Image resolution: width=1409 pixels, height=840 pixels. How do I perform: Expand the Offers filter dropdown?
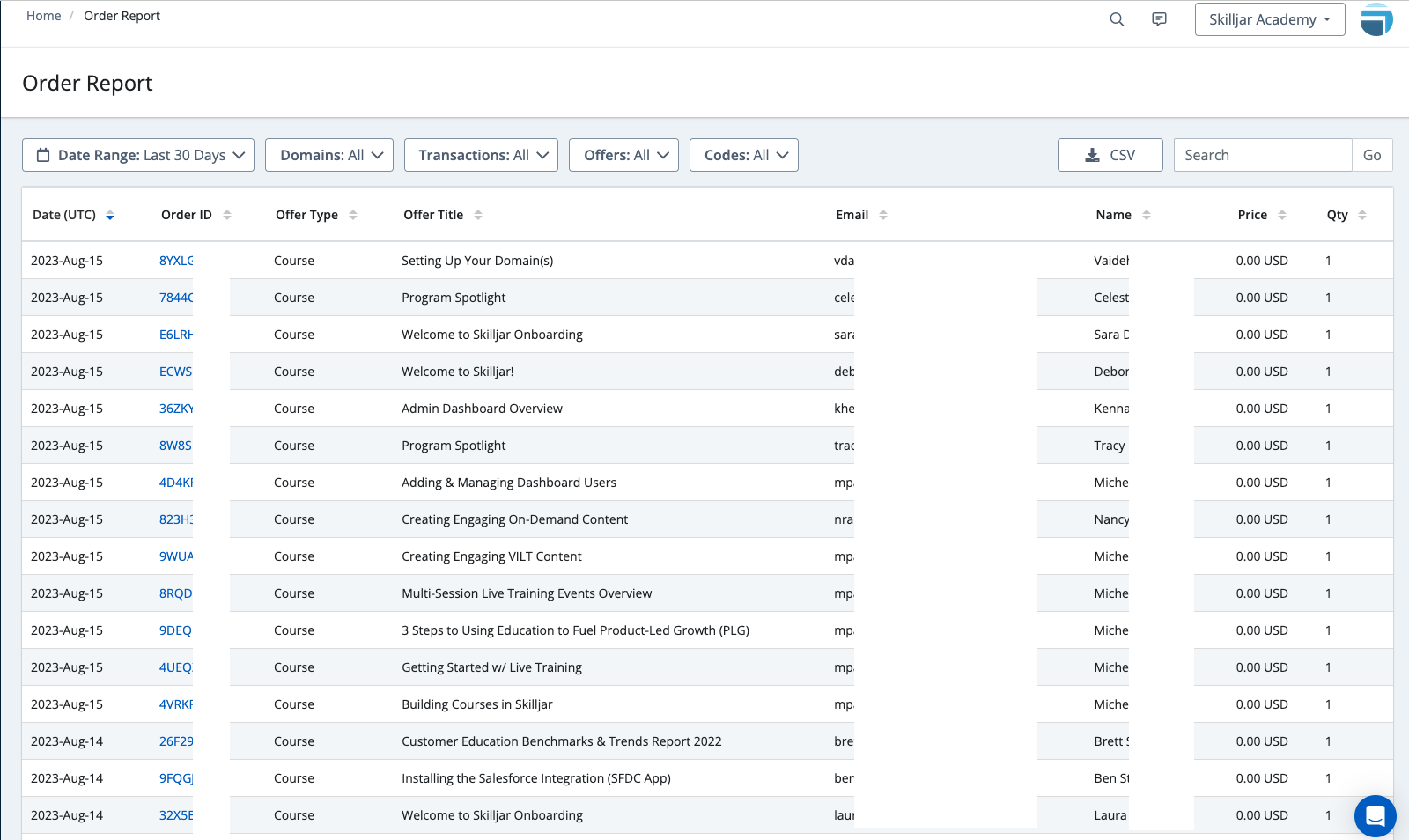[x=623, y=155]
